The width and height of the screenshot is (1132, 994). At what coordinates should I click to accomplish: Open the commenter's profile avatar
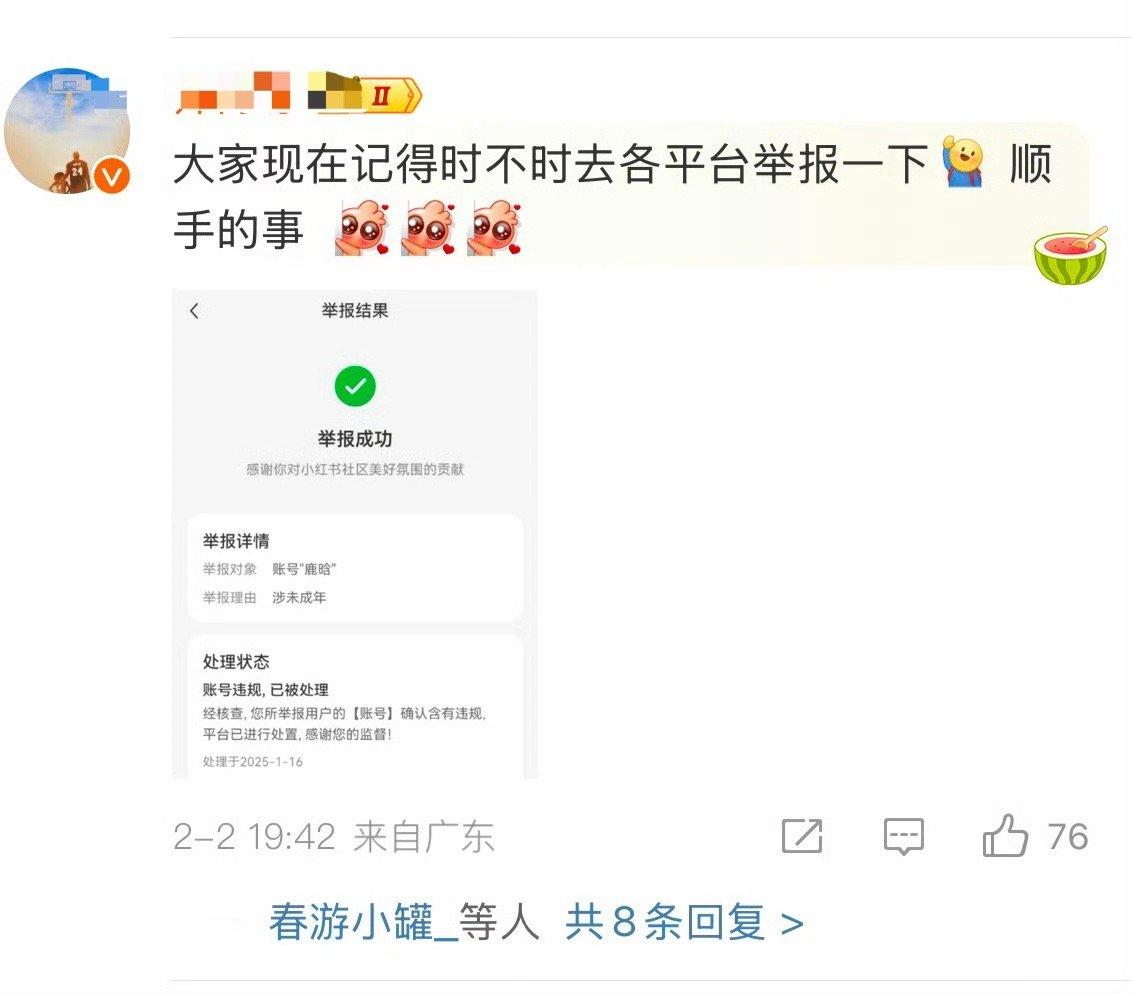click(66, 131)
